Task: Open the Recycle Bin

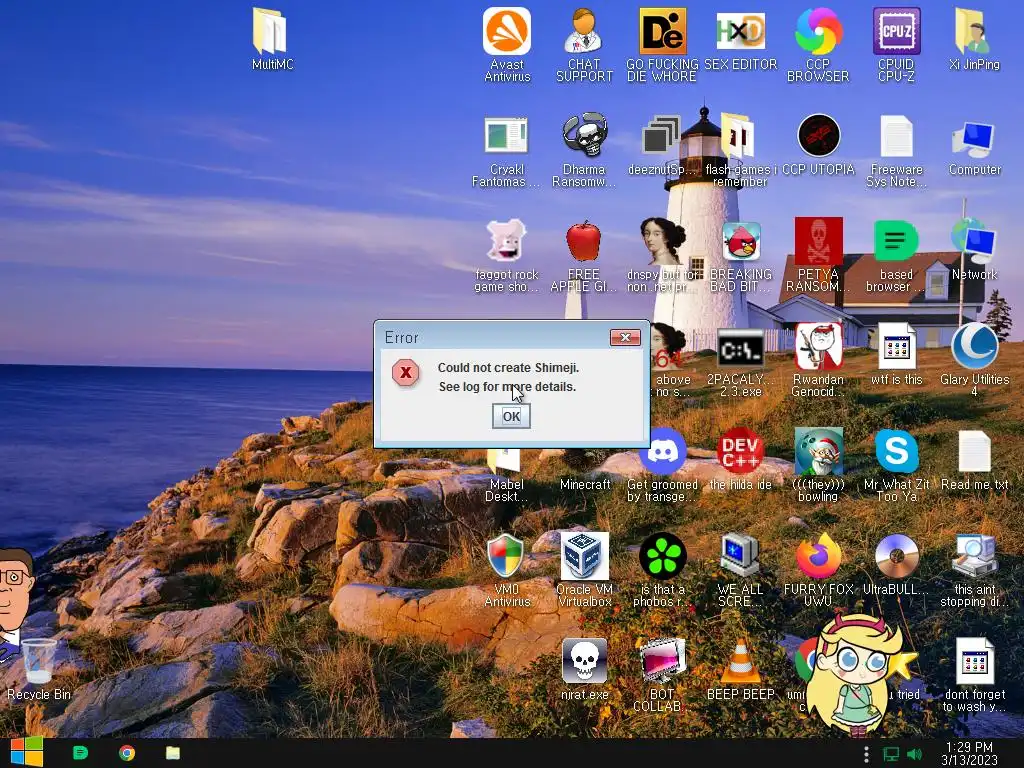Action: pos(39,670)
